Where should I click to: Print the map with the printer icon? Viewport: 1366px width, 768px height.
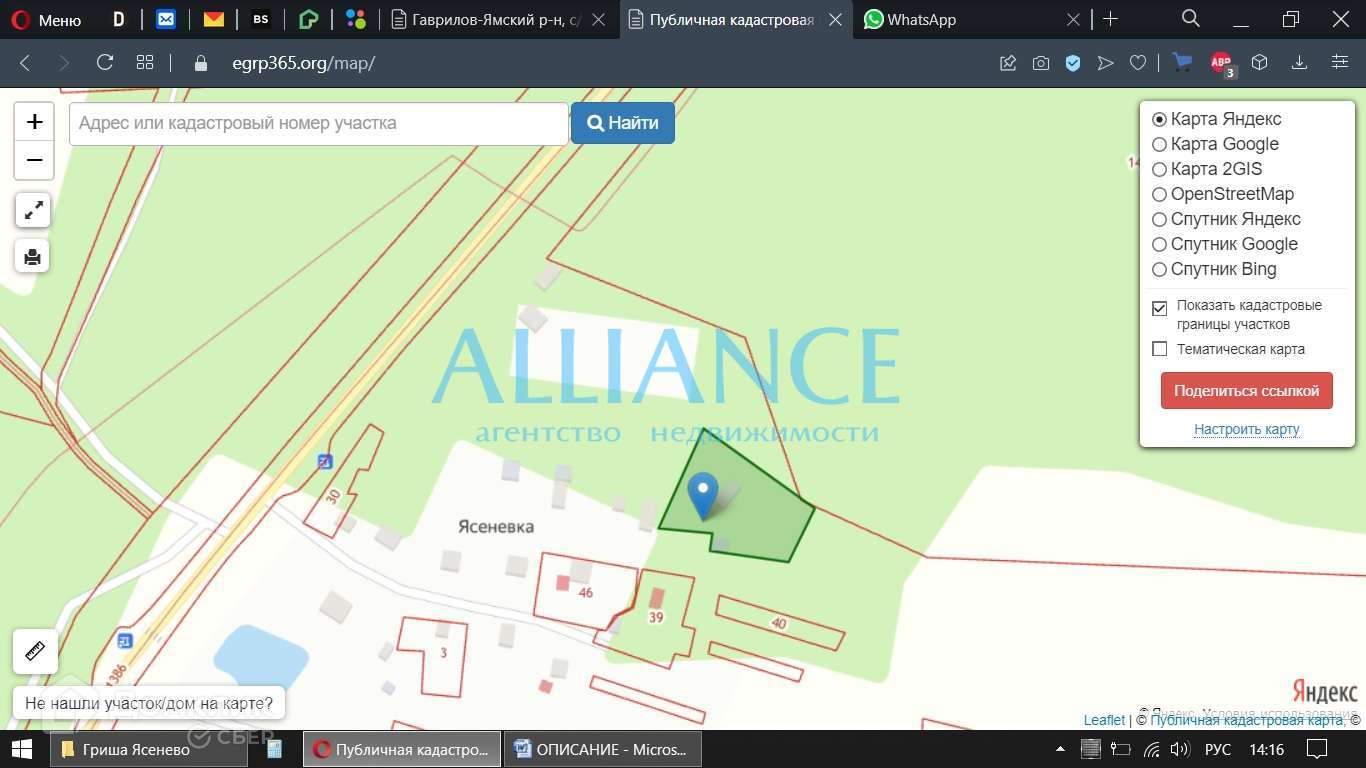tap(32, 256)
